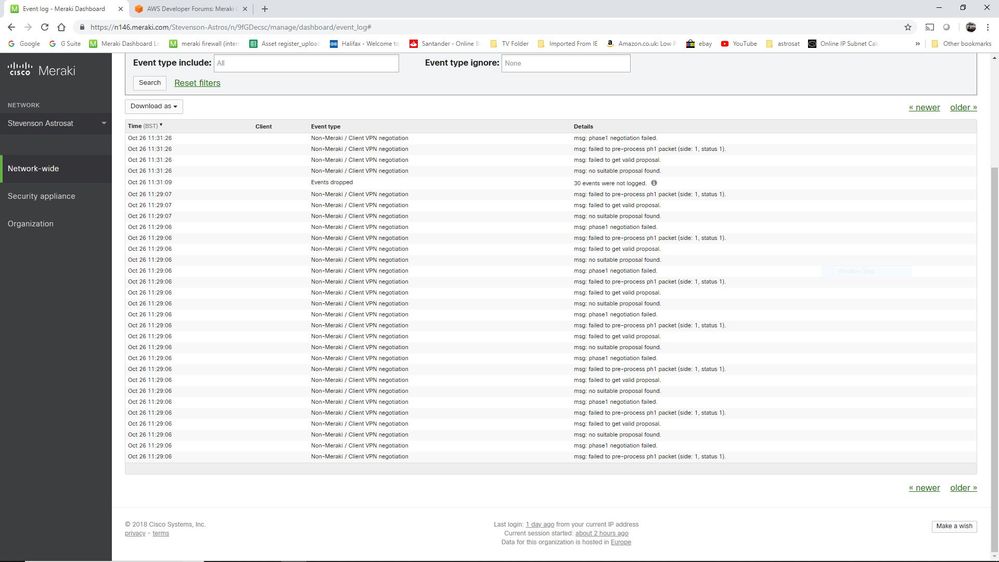
Task: Go to newer events at bottom
Action: pyautogui.click(x=924, y=488)
